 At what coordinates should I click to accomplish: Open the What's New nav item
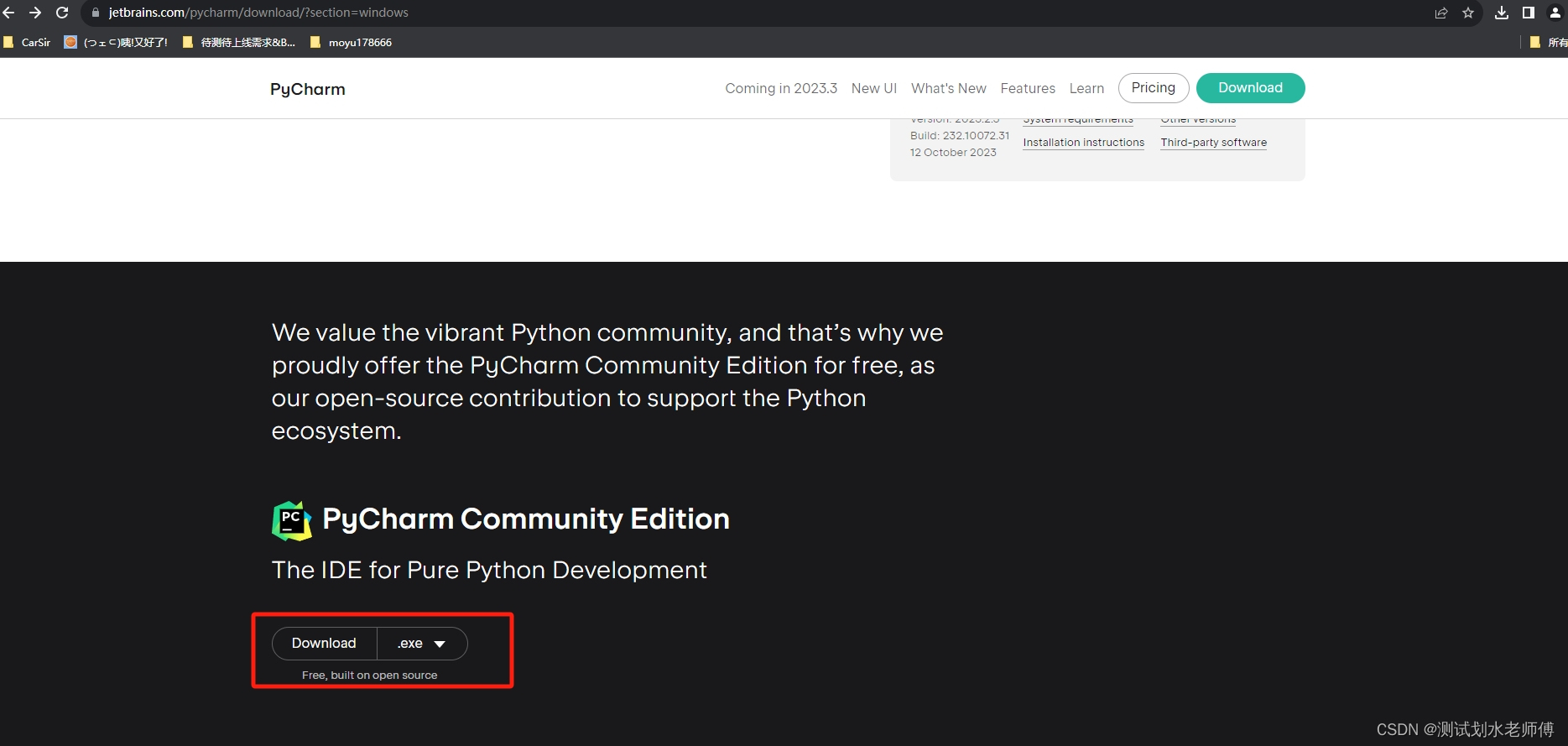[x=949, y=88]
